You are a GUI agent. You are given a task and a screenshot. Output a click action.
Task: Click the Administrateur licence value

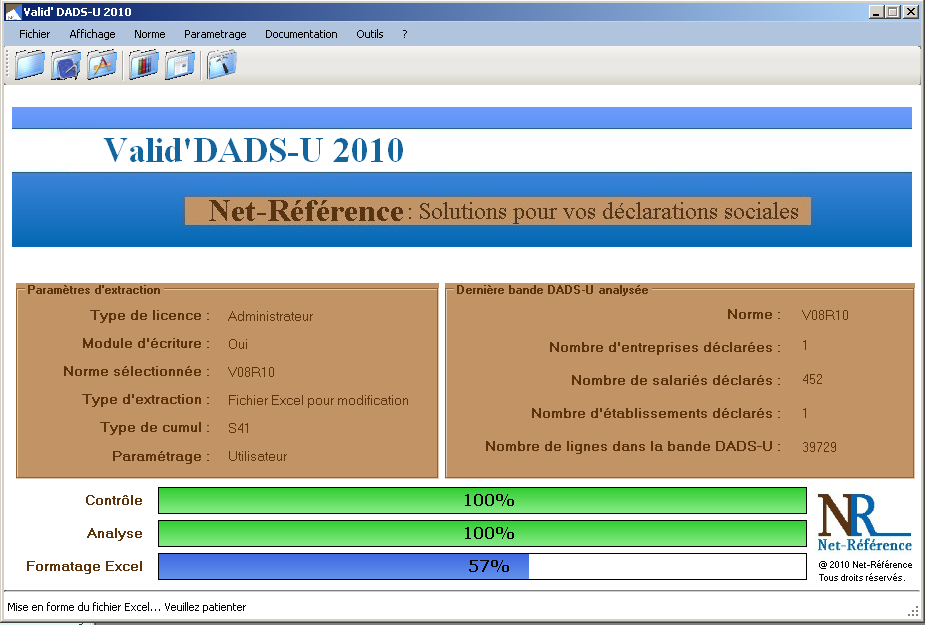[x=270, y=316]
